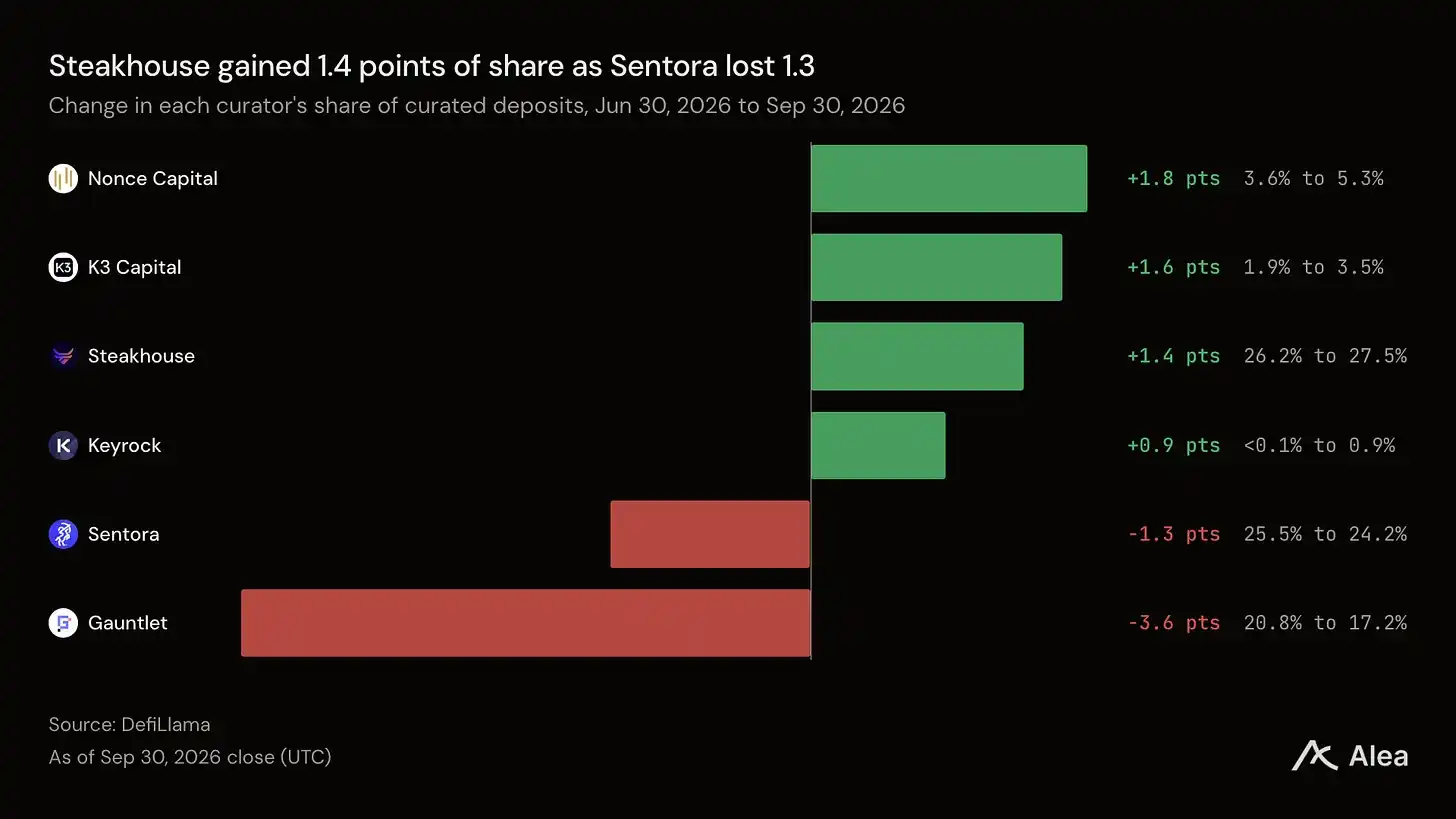1456x819 pixels.
Task: Click the Keyrock green bar
Action: (x=878, y=445)
